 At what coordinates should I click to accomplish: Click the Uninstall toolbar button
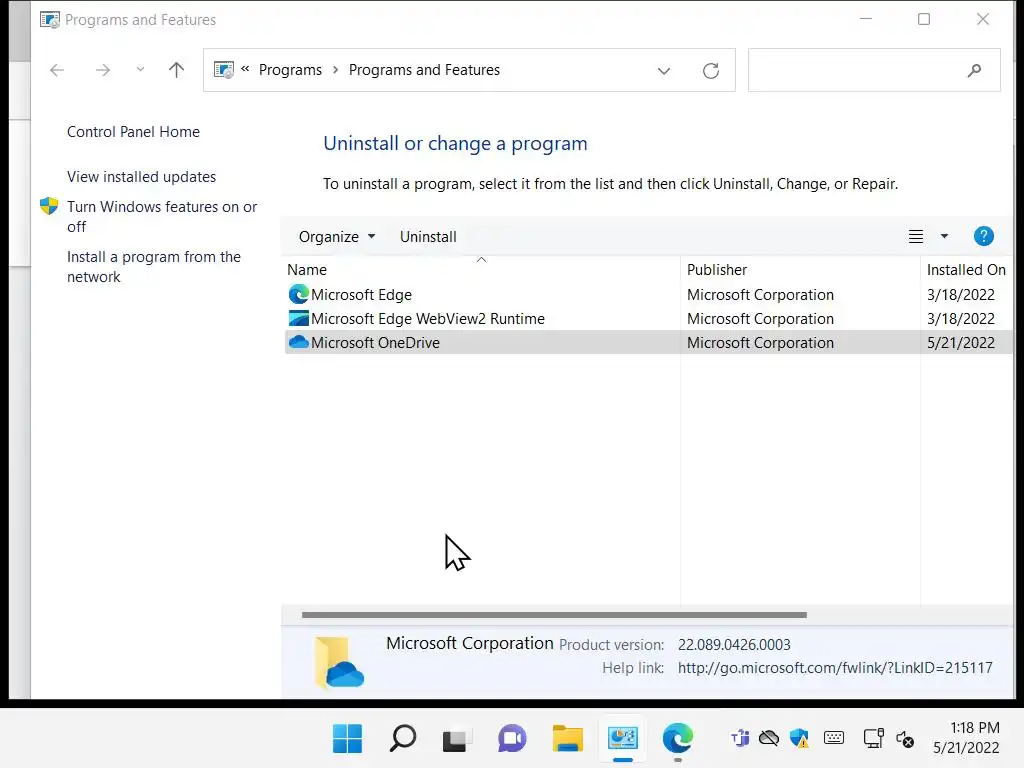tap(428, 236)
